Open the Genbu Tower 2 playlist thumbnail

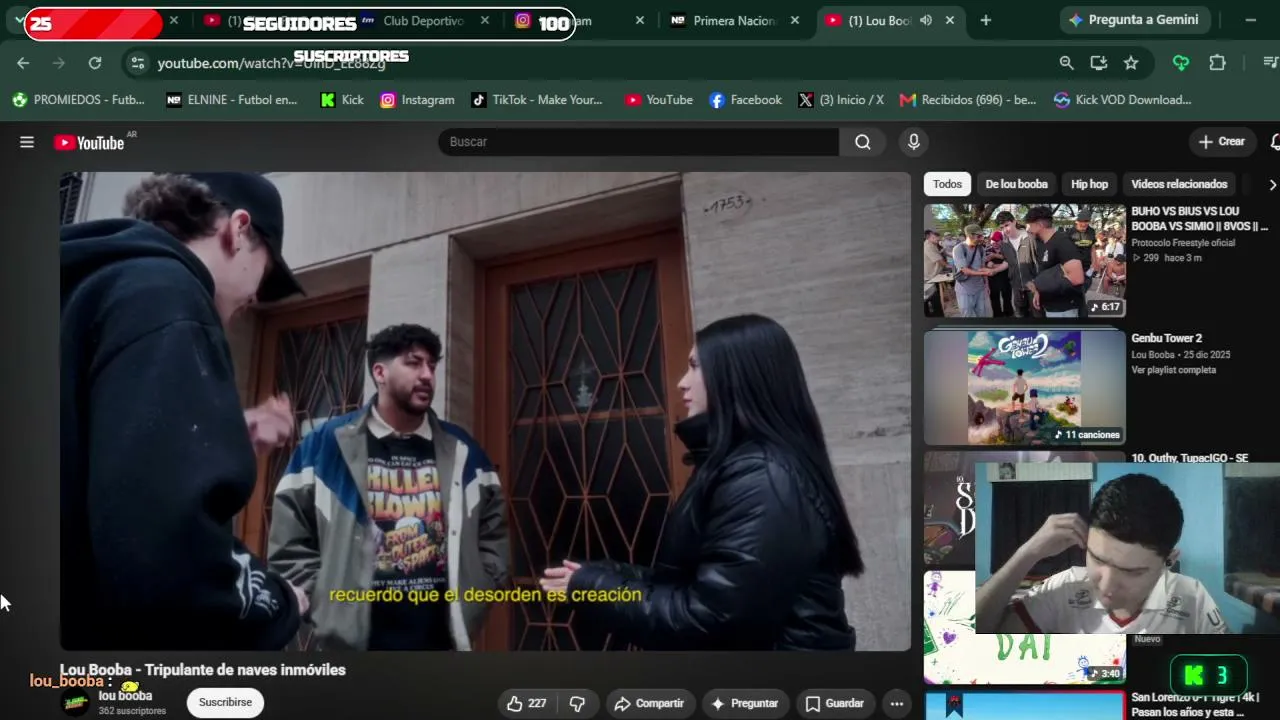point(1024,388)
